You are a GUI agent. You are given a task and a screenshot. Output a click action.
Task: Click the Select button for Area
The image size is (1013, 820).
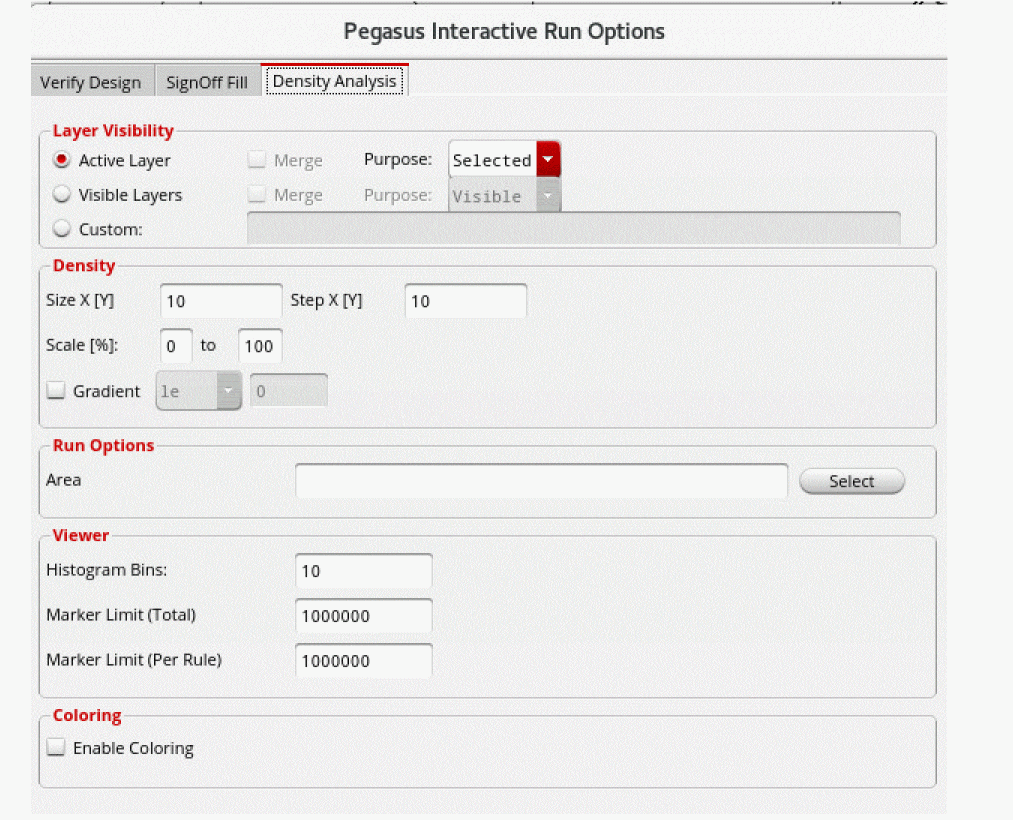pyautogui.click(x=851, y=481)
